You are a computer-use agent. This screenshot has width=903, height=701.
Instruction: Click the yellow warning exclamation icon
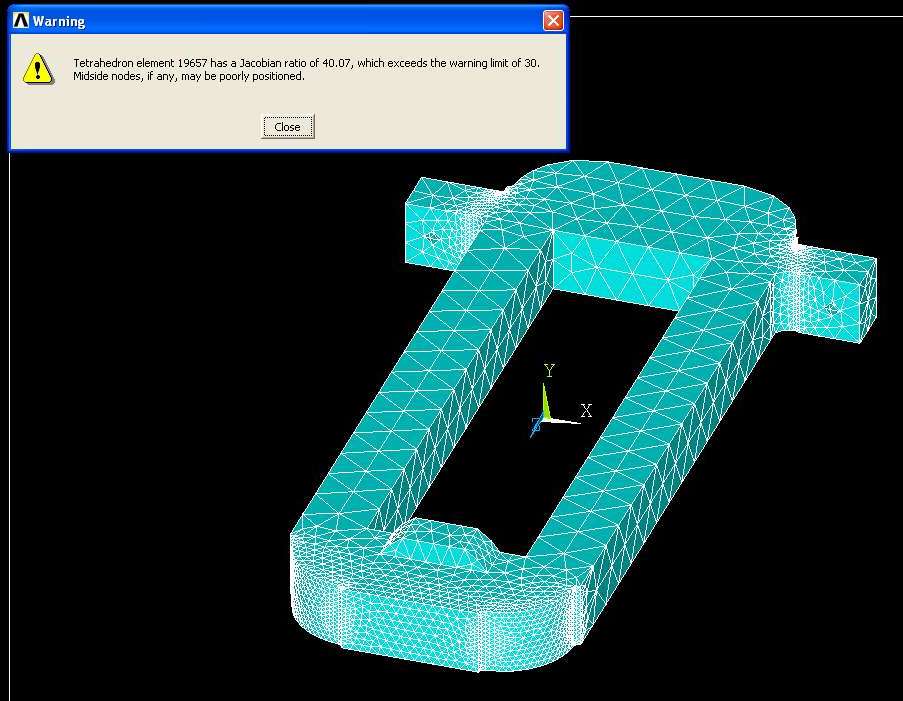pos(38,69)
